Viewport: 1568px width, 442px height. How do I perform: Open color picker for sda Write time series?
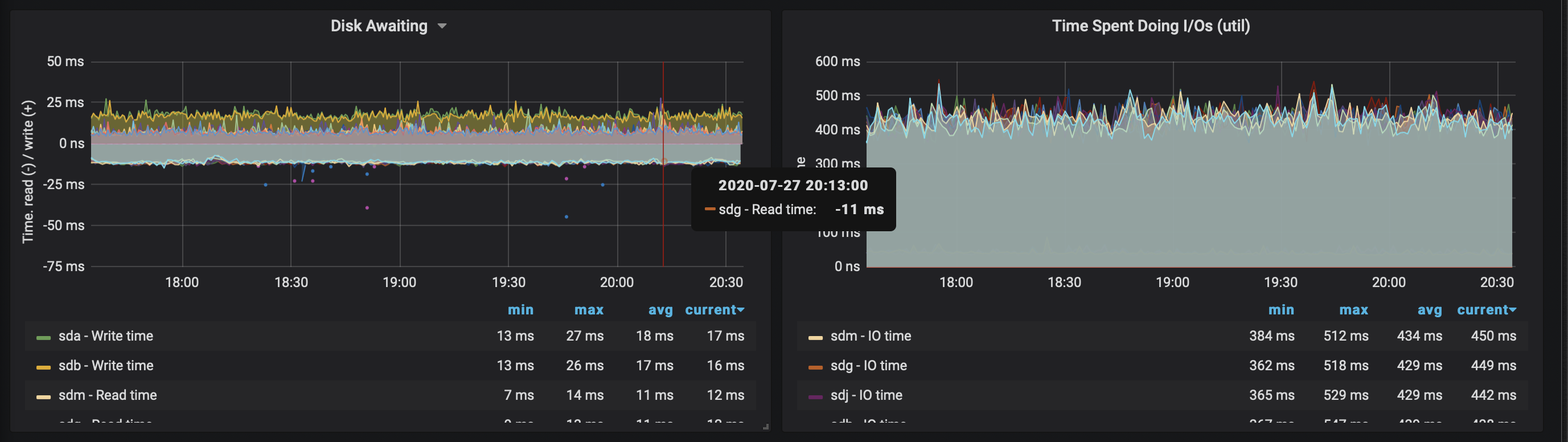[43, 337]
